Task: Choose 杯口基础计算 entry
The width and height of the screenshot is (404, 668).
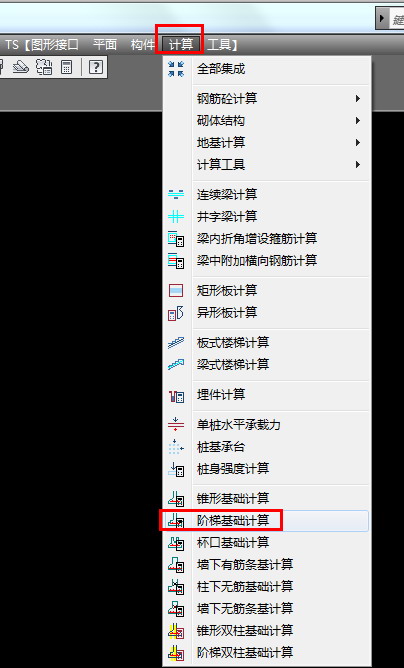Action: [x=233, y=543]
